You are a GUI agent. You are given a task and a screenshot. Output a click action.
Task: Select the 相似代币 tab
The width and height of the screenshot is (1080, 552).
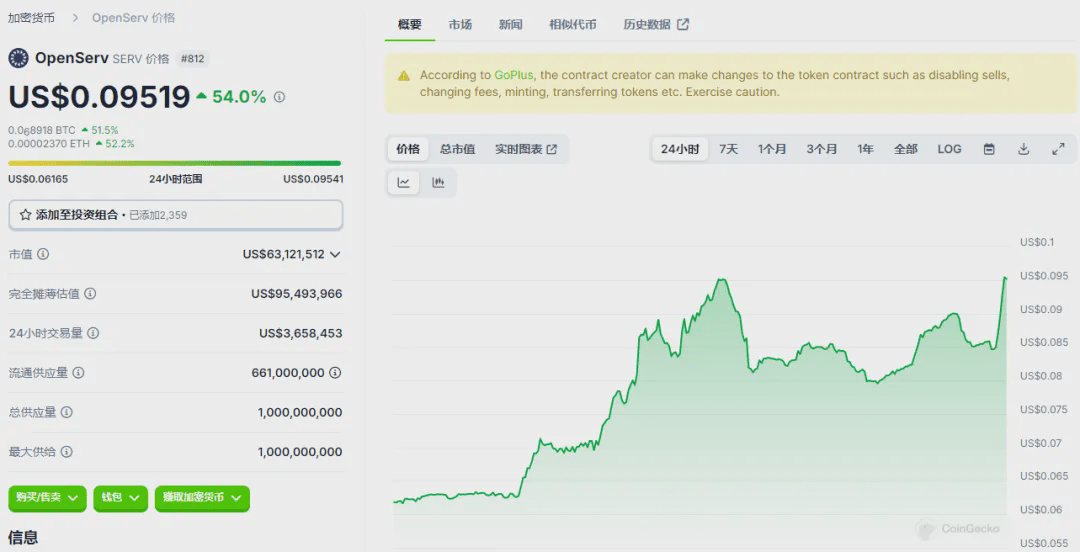572,25
